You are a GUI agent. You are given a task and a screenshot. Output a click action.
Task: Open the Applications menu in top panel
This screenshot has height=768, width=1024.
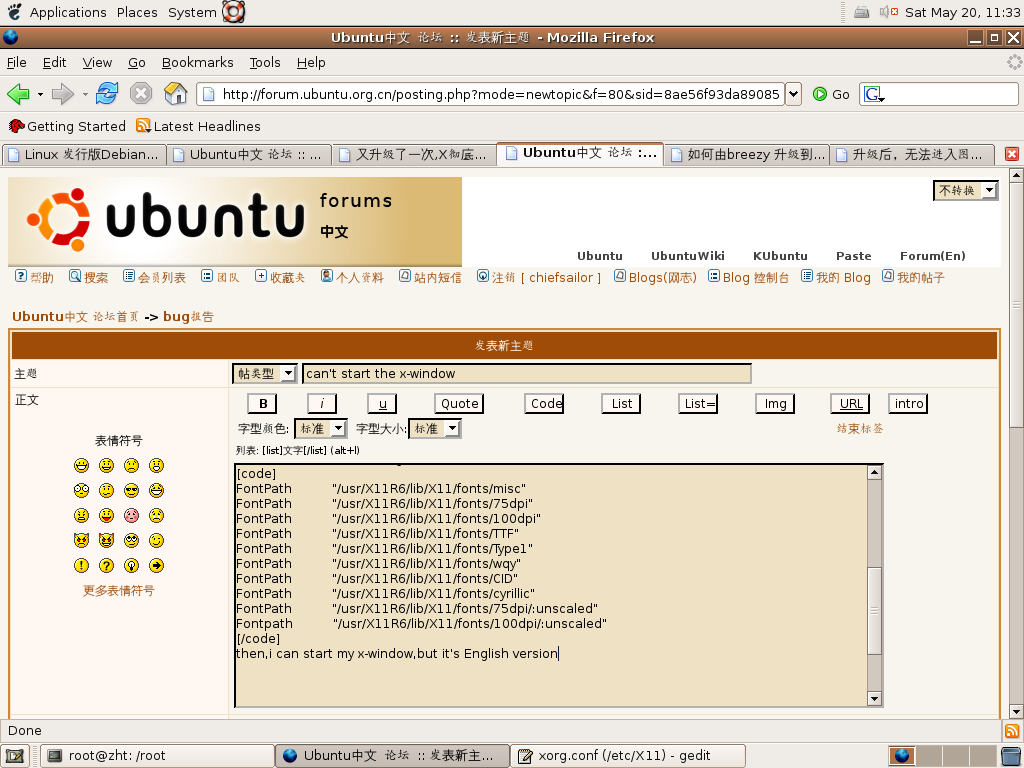point(68,12)
